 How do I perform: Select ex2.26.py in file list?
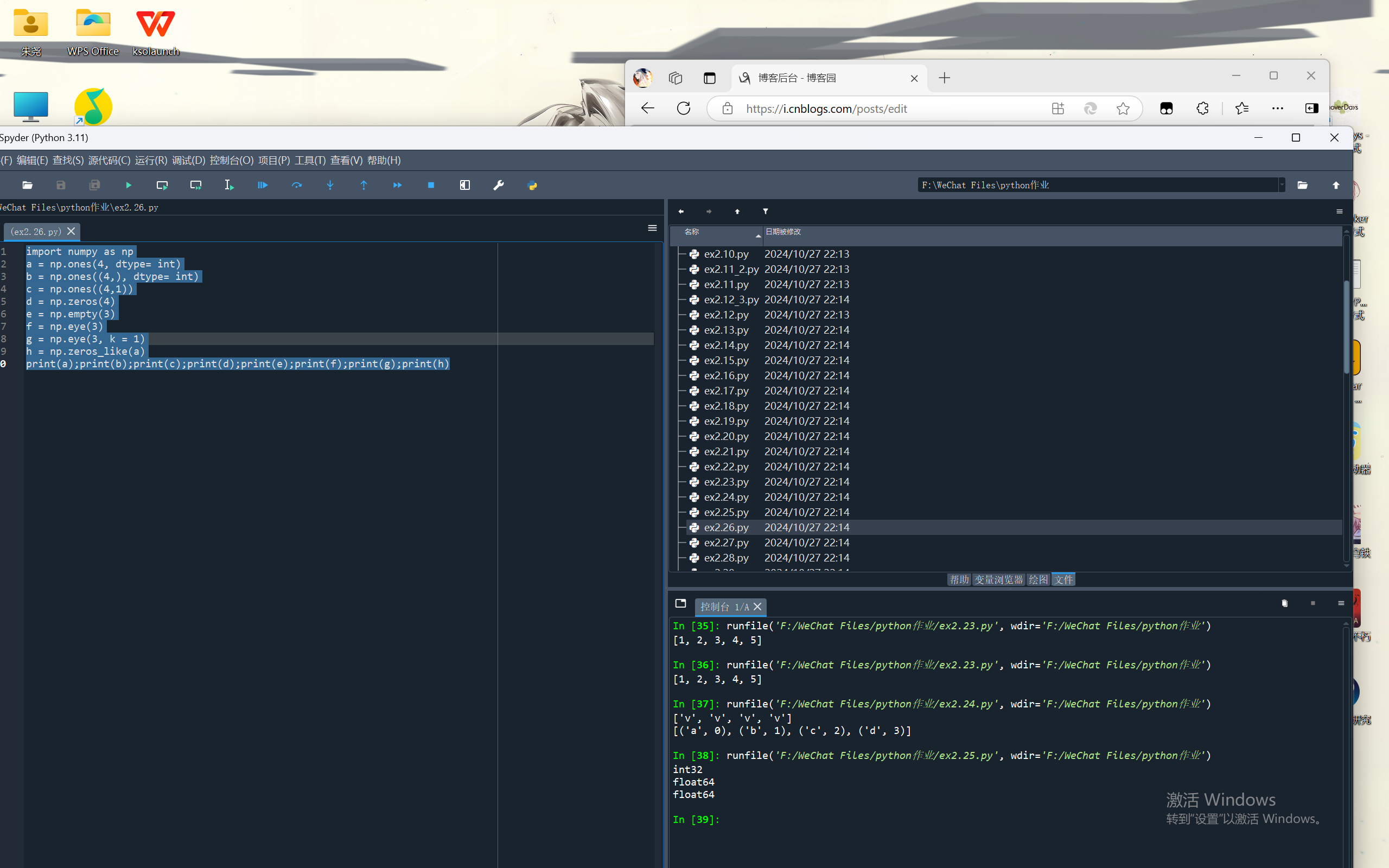click(726, 527)
